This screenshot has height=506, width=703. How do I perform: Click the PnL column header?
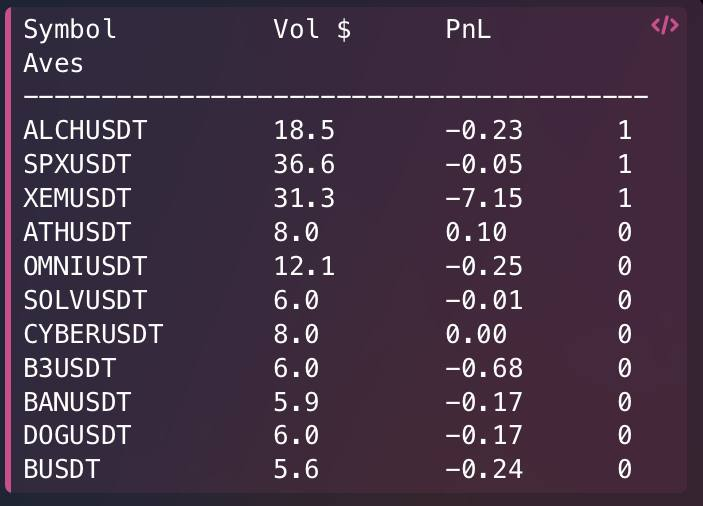(x=468, y=30)
